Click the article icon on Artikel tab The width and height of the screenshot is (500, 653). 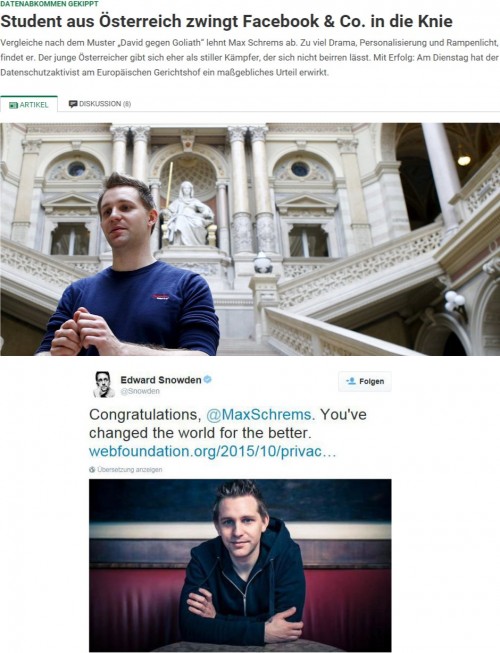[x=14, y=105]
